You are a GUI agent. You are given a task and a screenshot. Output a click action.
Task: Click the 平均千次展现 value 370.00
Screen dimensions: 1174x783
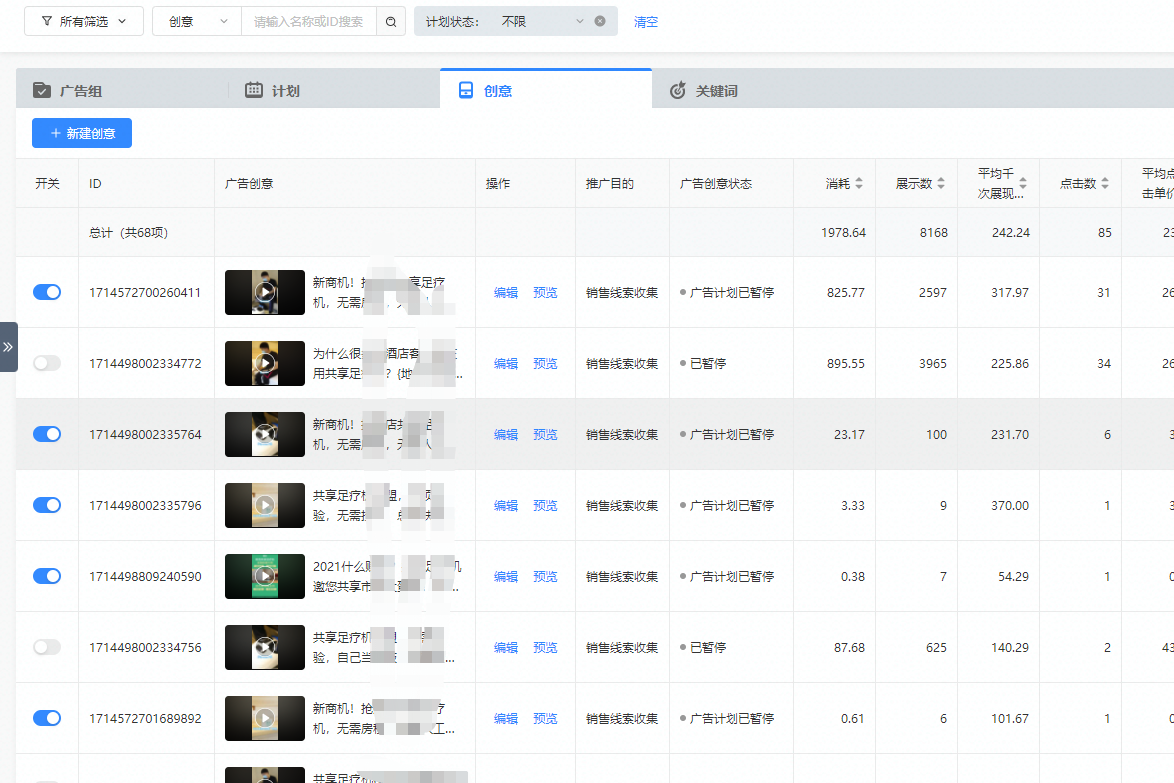coord(1010,506)
